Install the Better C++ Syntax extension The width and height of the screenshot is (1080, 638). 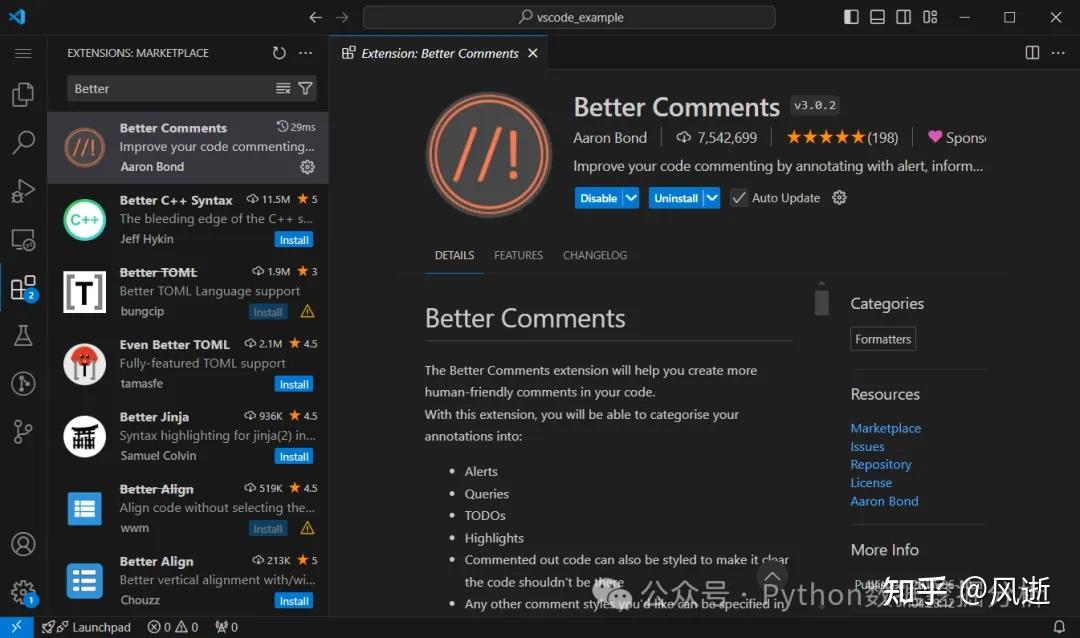(294, 240)
